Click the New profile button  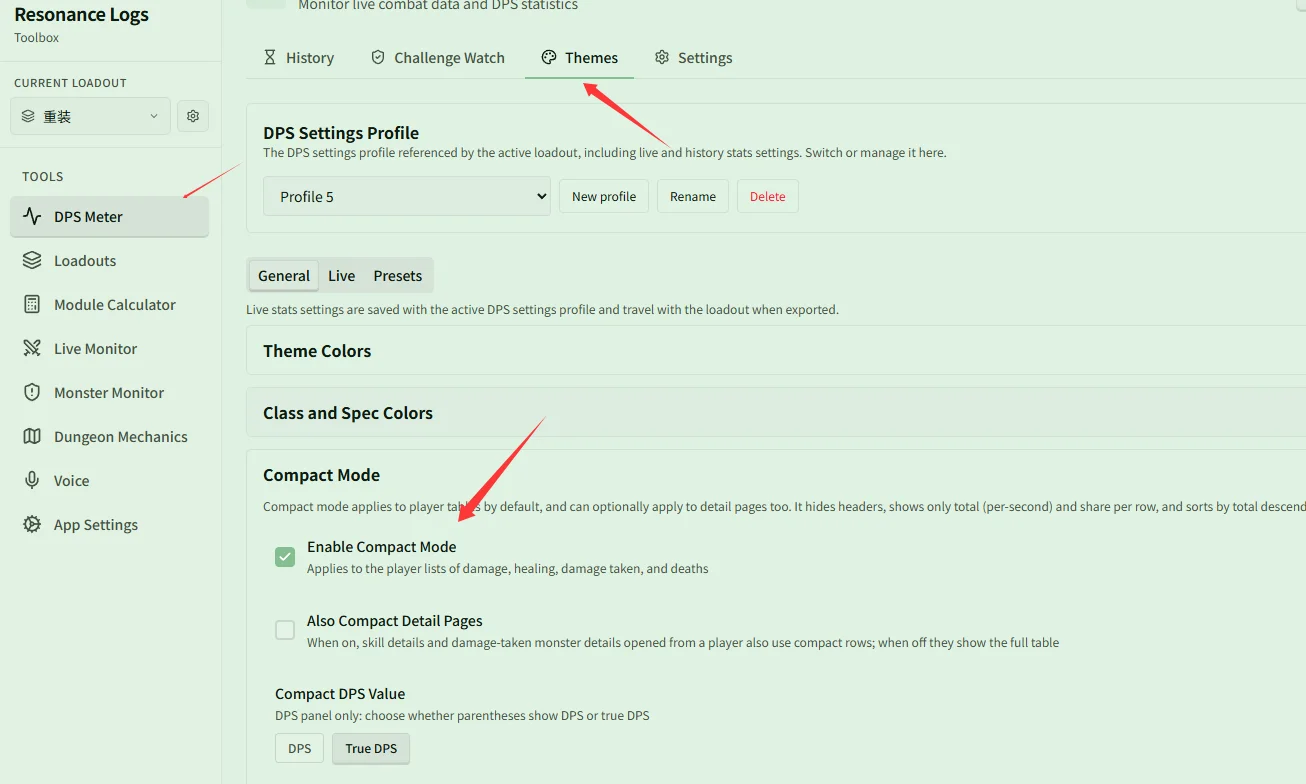point(604,196)
